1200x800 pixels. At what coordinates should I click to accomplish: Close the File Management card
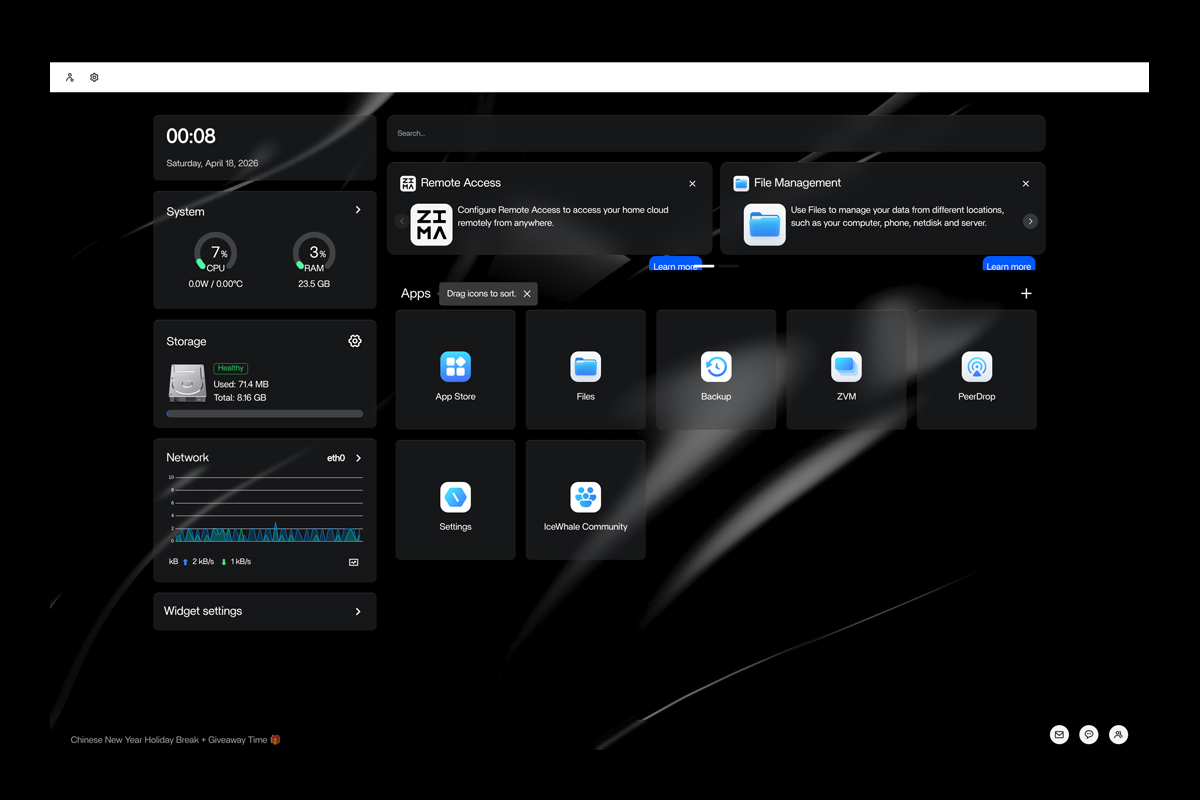pyautogui.click(x=1025, y=184)
